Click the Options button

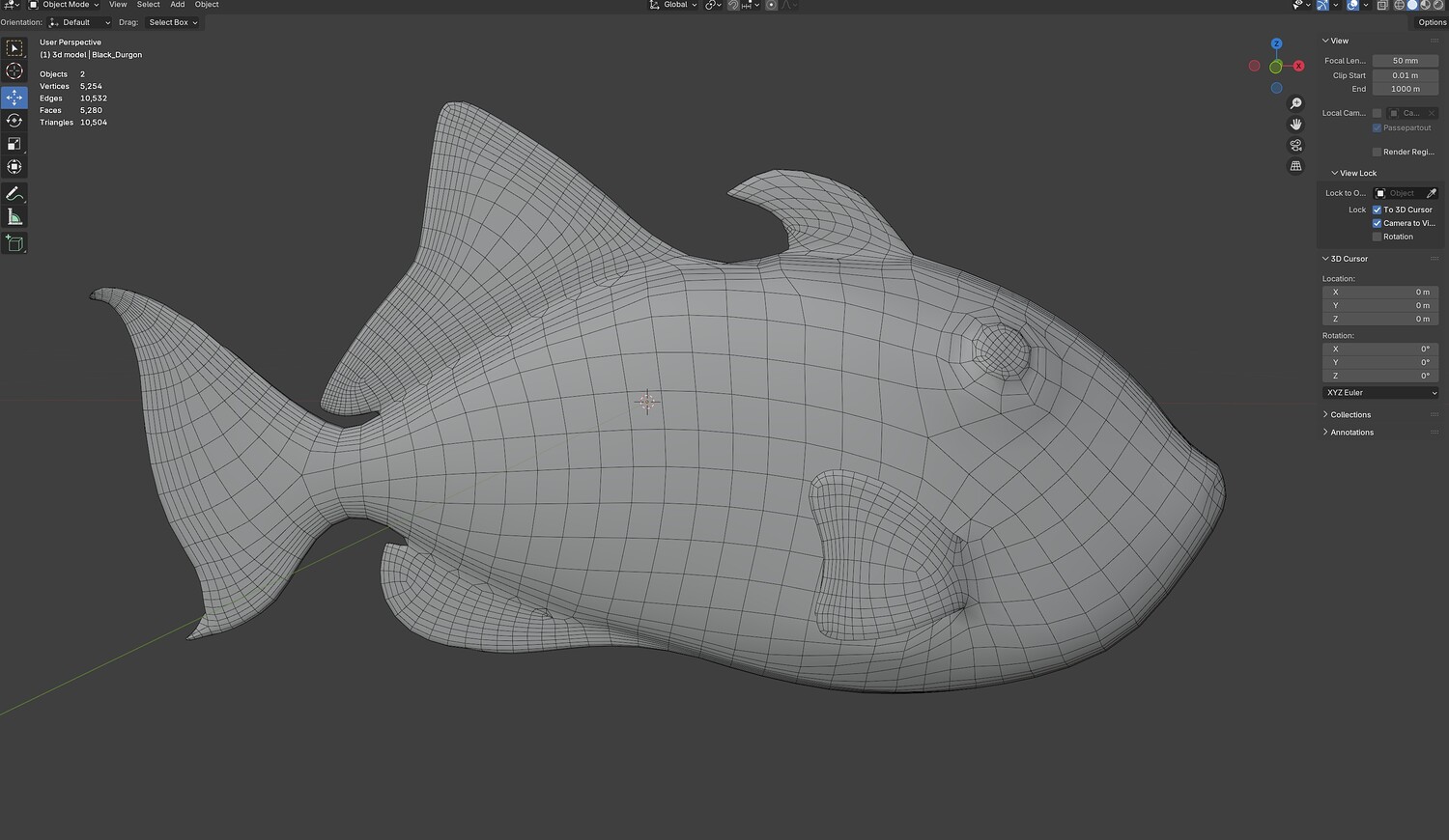1432,22
